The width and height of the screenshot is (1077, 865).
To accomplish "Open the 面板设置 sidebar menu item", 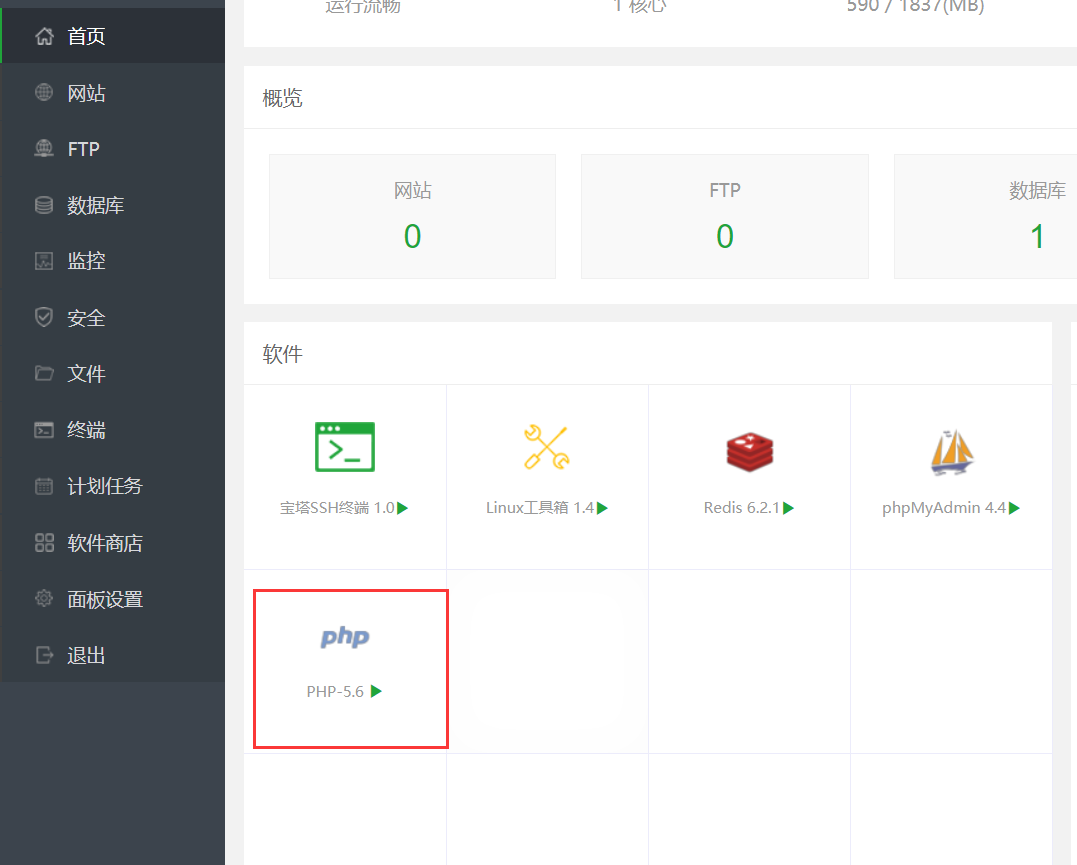I will (113, 598).
